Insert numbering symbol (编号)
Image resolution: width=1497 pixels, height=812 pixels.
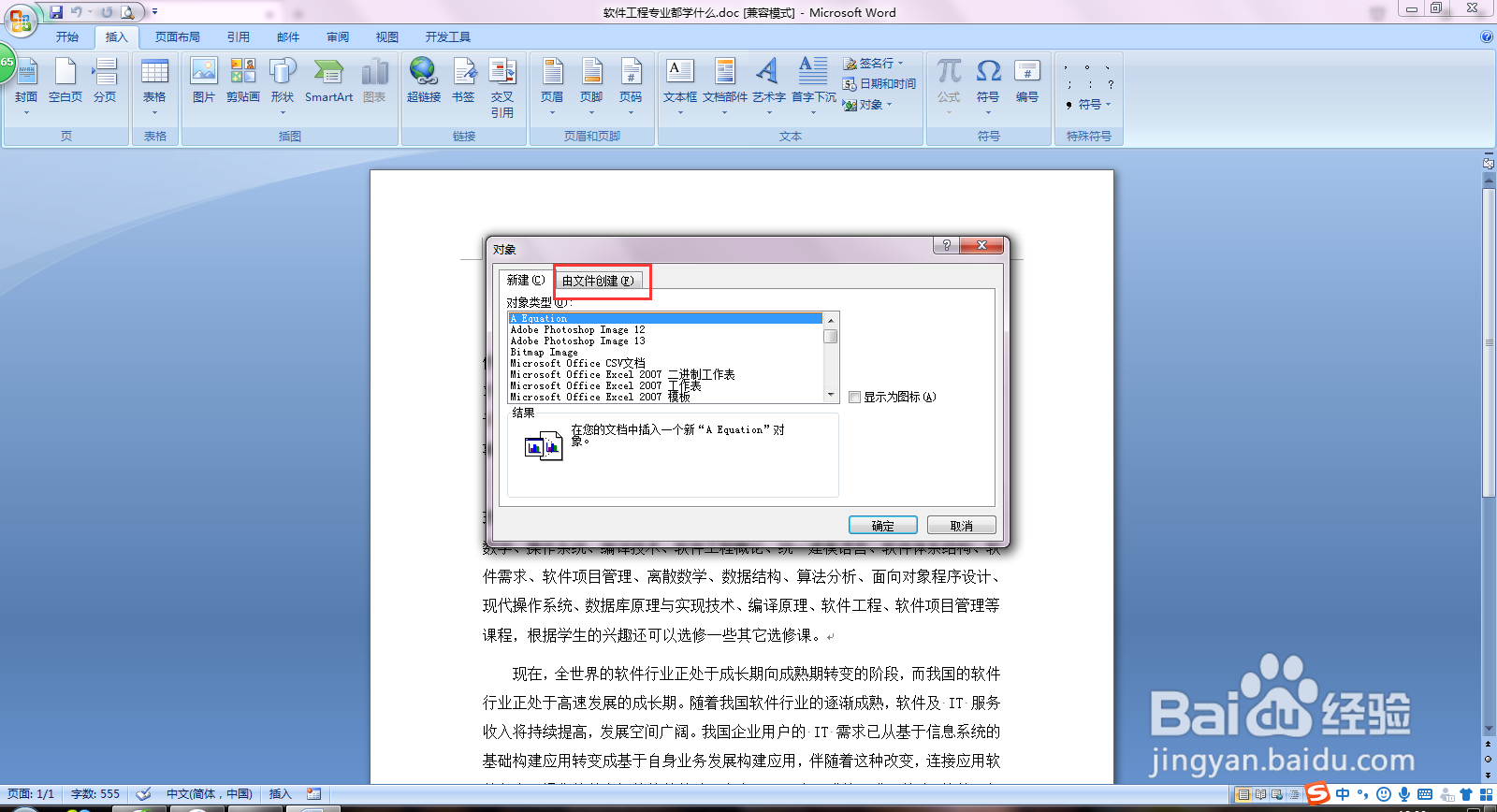pos(1027,80)
